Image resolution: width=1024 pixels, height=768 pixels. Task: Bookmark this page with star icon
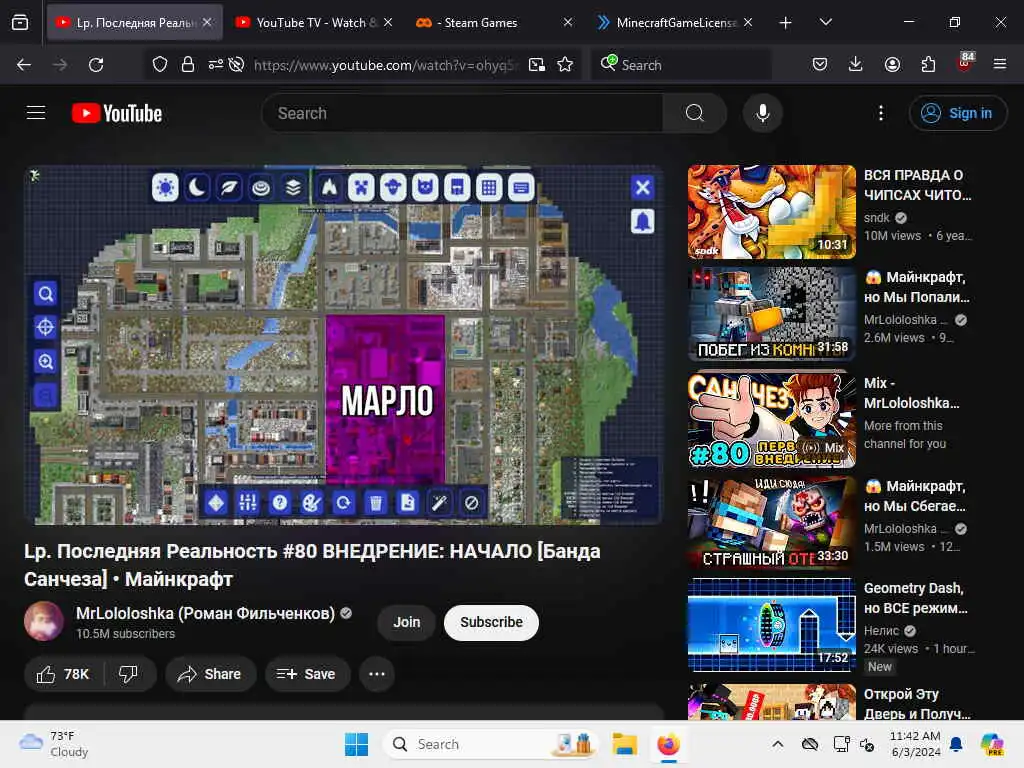coord(565,65)
